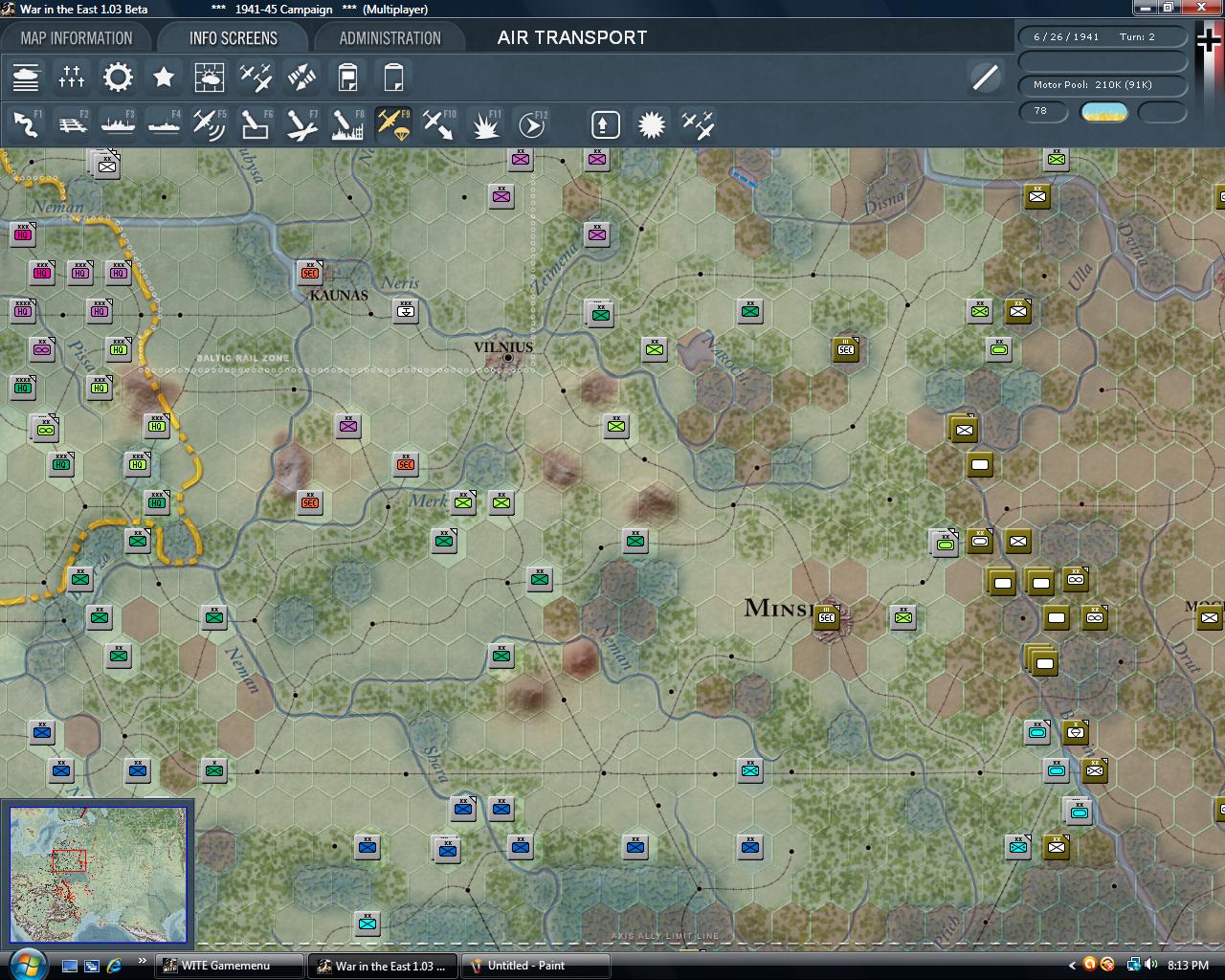Viewport: 1225px width, 980px height.
Task: Select the F4 amphibious ship mode
Action: coord(164,124)
